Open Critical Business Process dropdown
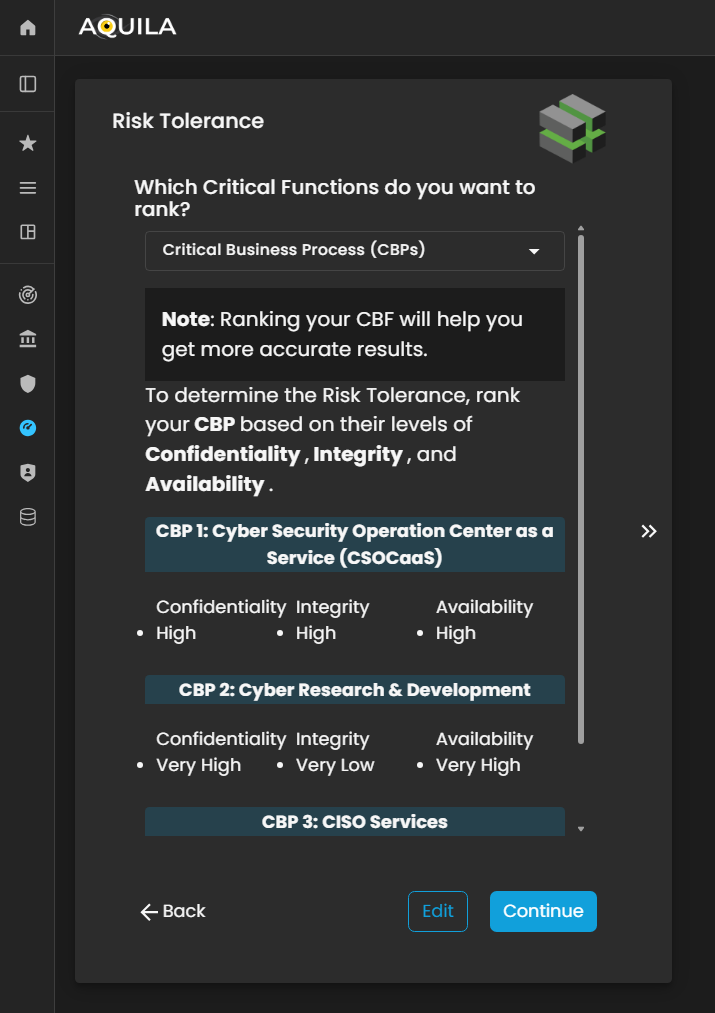Screen dimensions: 715x1013 click(x=355, y=251)
